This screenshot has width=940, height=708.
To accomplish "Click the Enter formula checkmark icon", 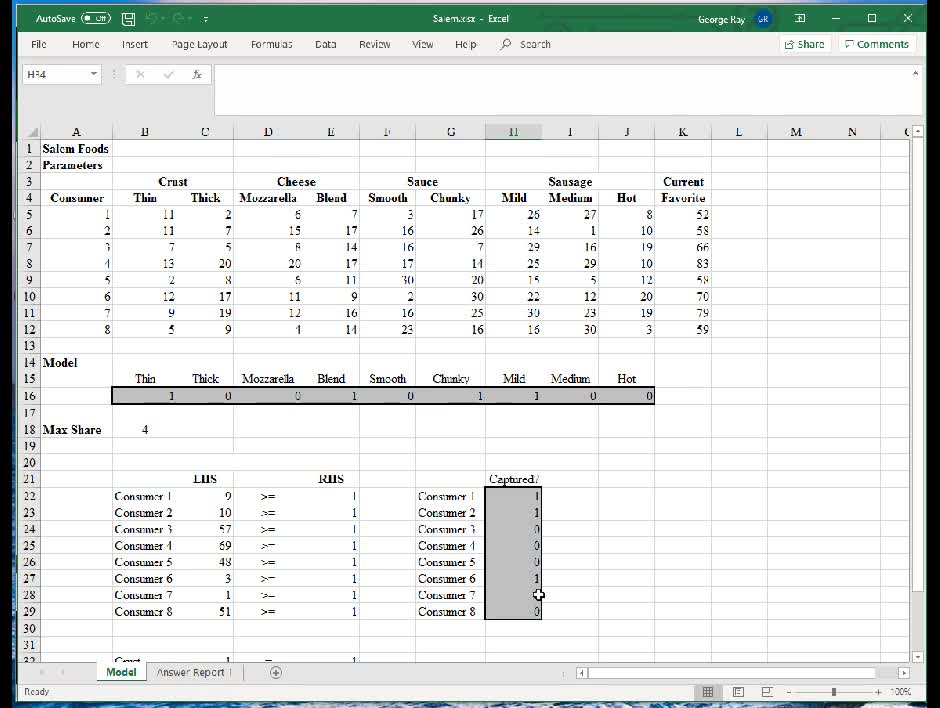I will (x=168, y=74).
